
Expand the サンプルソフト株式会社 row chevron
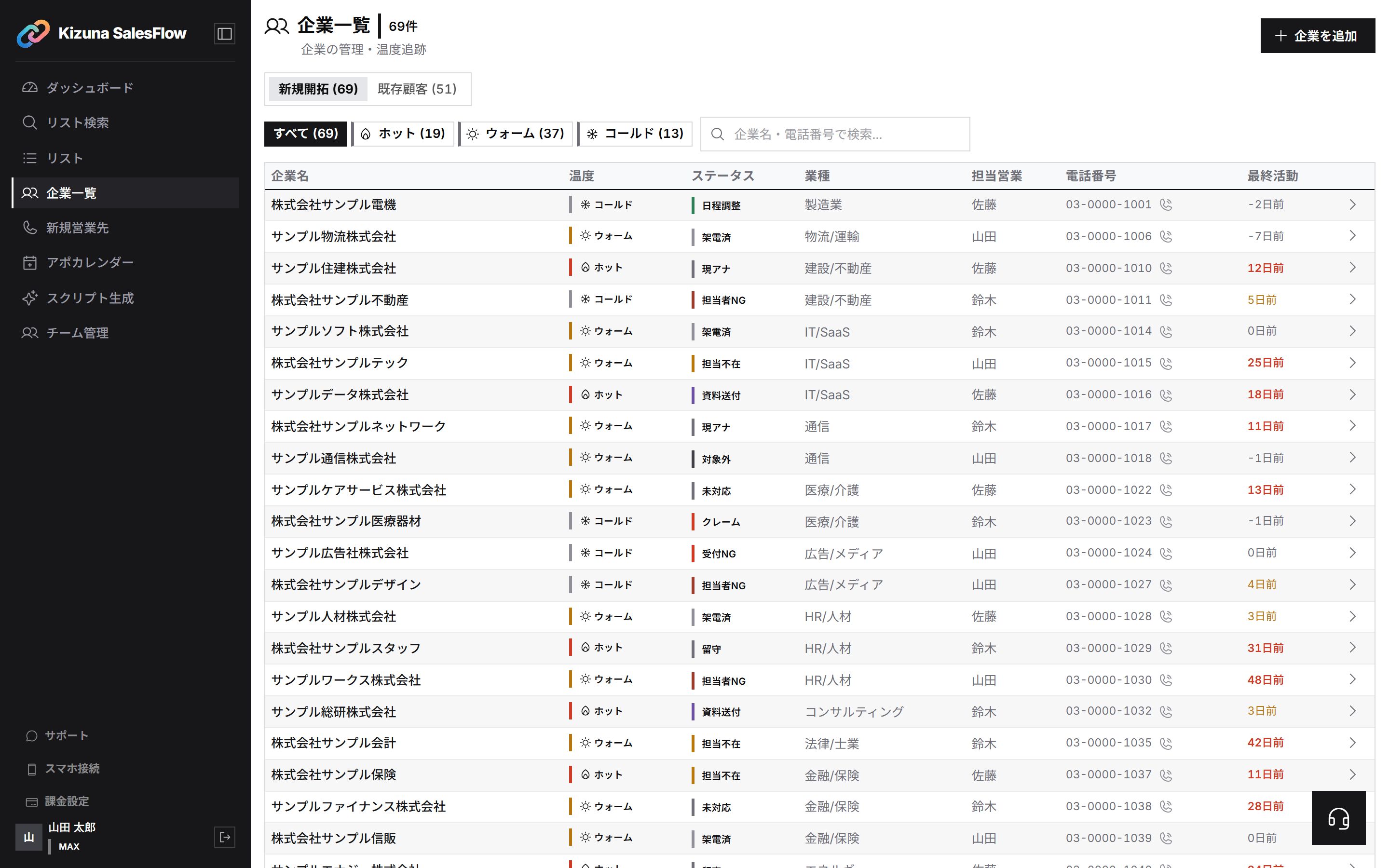pyautogui.click(x=1353, y=331)
